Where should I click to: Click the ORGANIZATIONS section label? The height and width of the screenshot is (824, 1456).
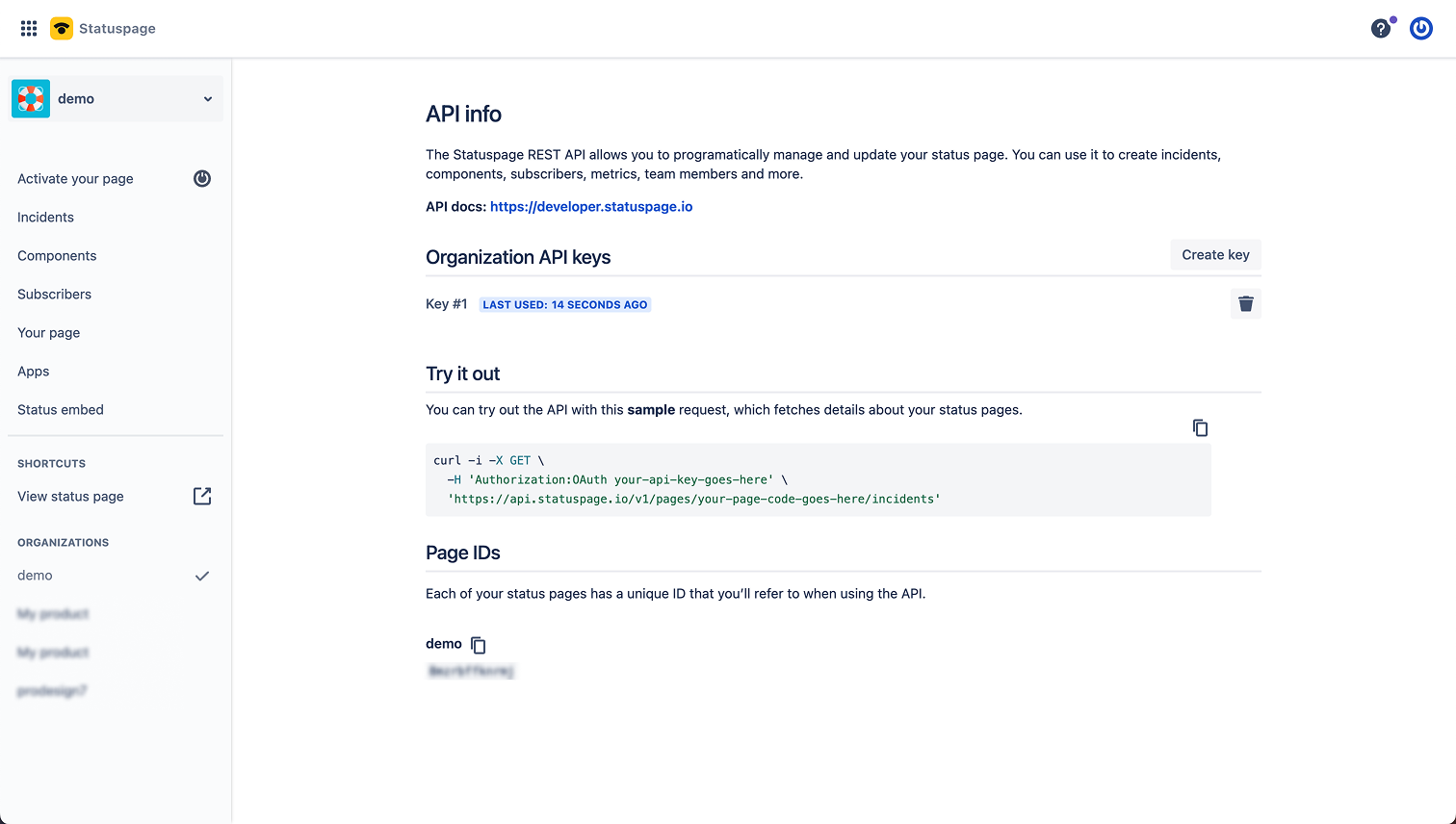[x=64, y=542]
